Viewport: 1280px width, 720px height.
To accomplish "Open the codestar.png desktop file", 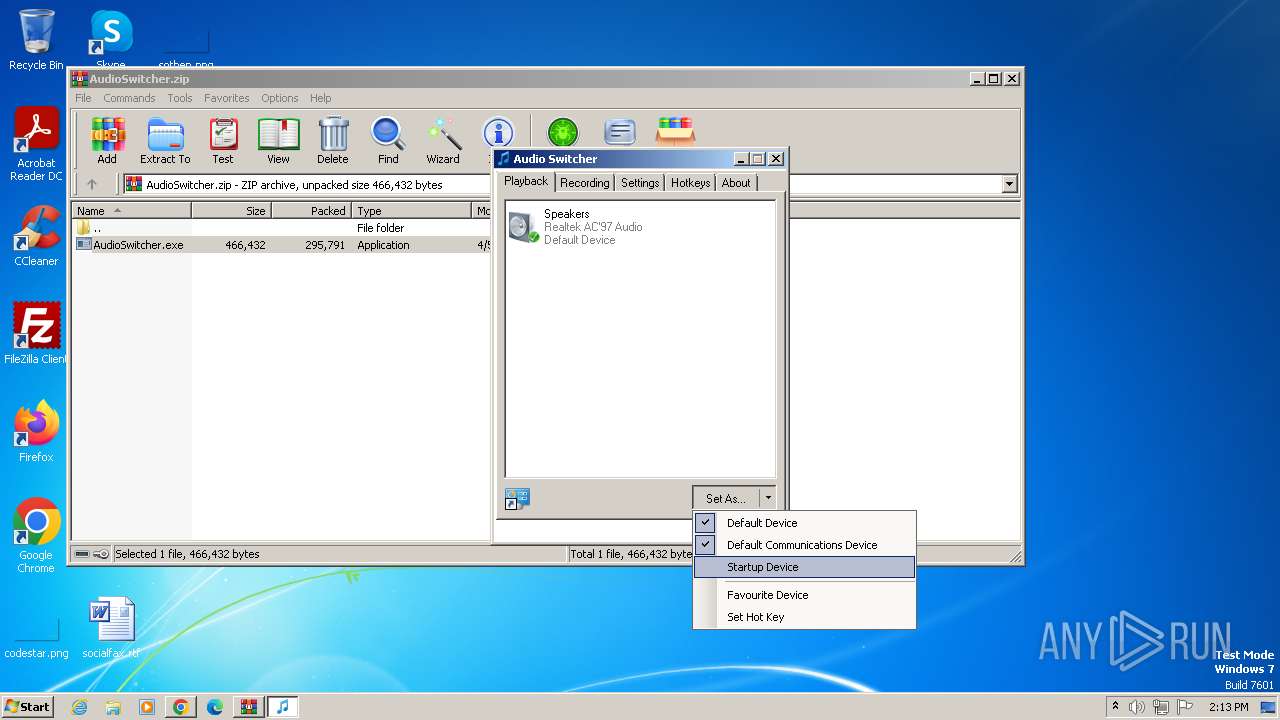I will [x=36, y=640].
